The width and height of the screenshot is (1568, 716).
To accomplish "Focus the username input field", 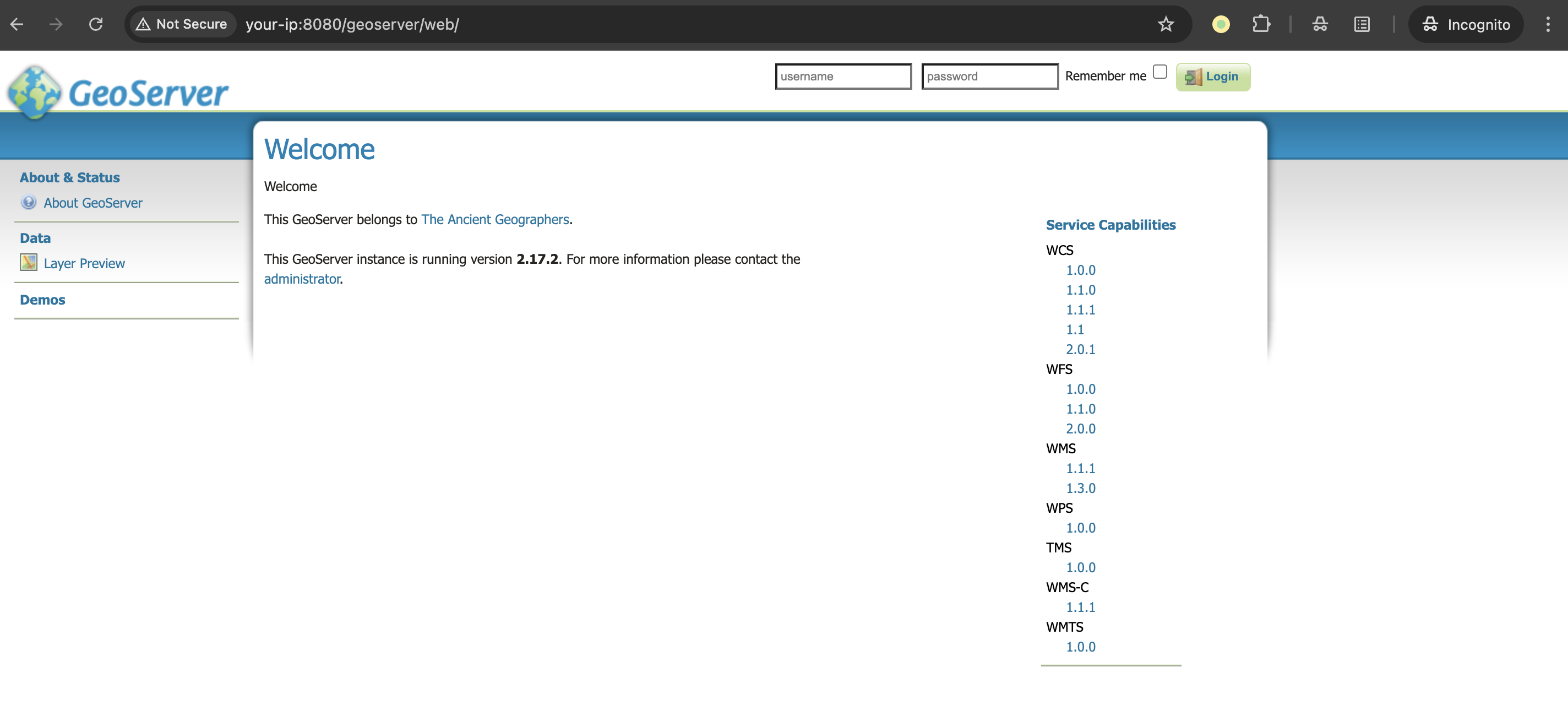I will pyautogui.click(x=843, y=77).
